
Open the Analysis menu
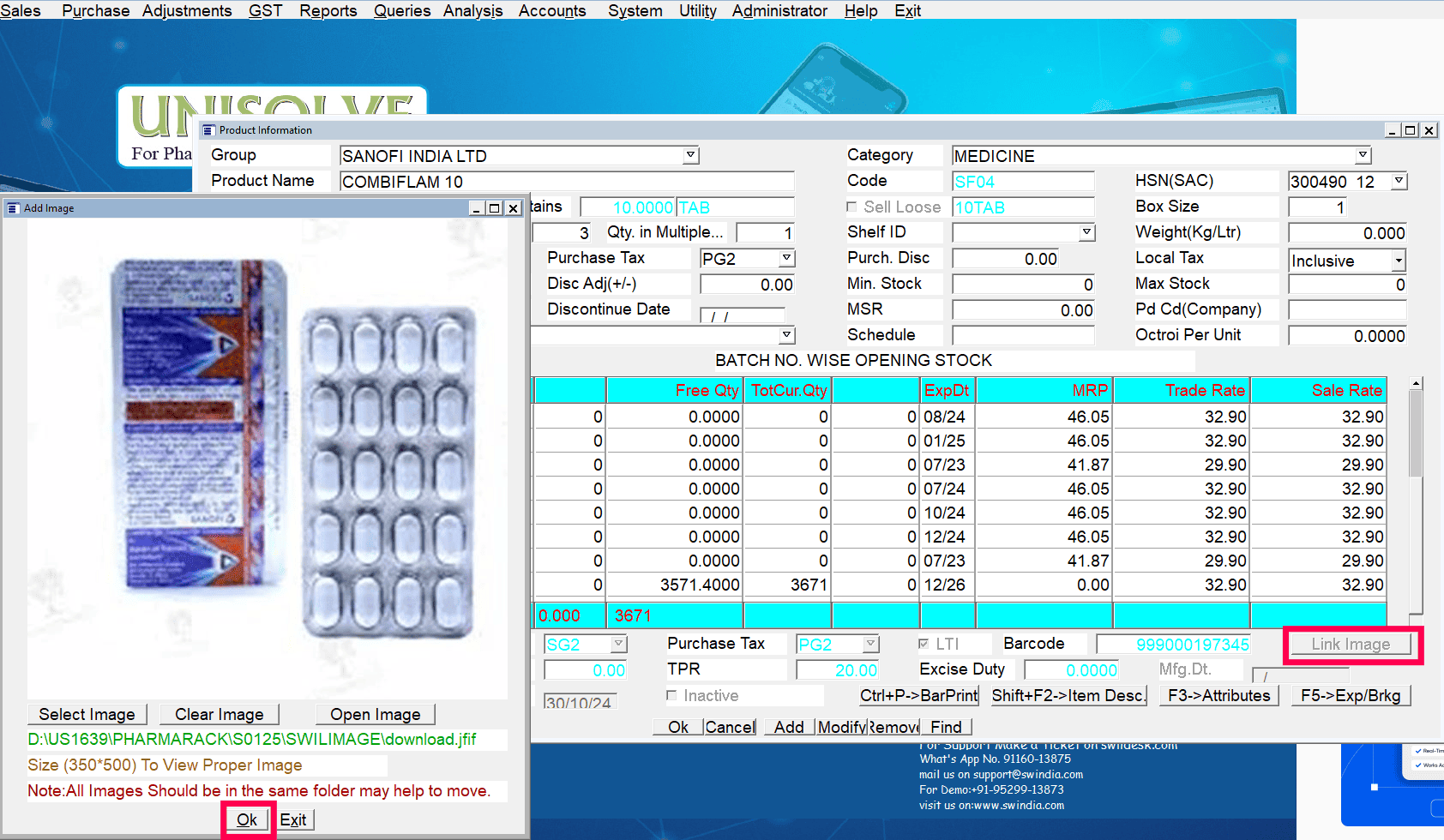(472, 10)
